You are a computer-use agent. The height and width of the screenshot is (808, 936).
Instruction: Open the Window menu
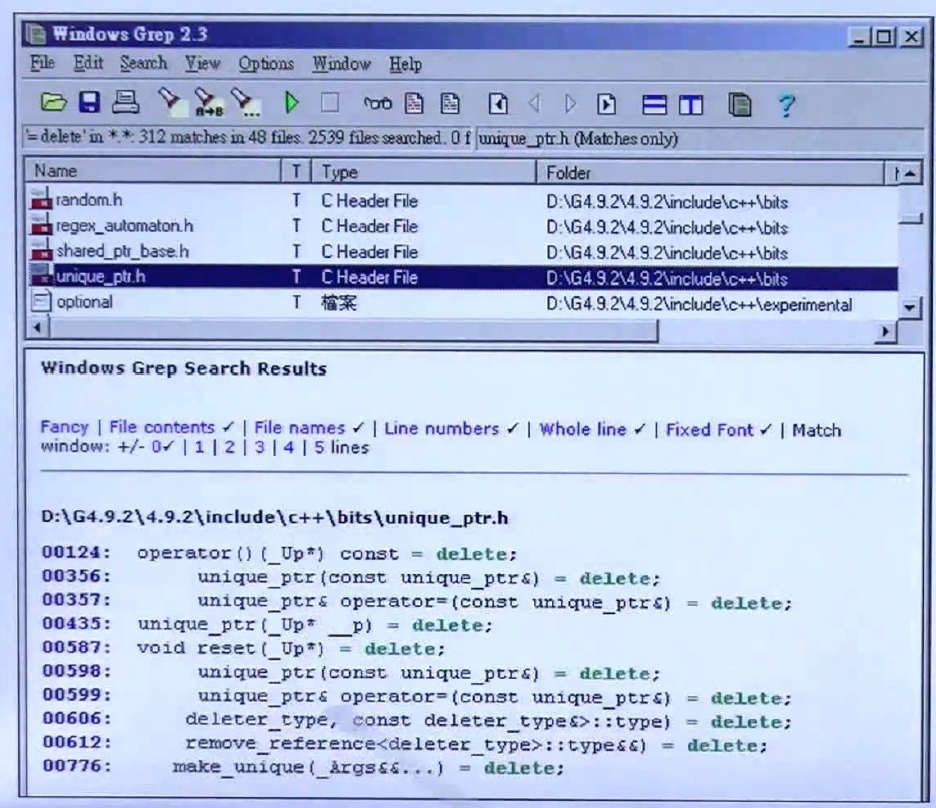[x=341, y=64]
